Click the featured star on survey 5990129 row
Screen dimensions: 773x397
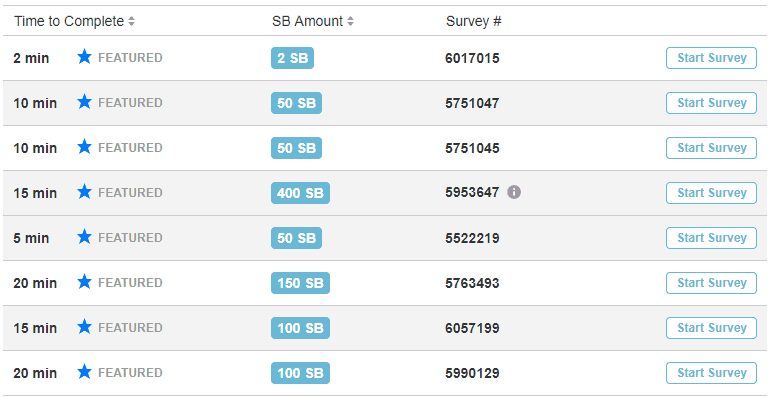point(84,372)
